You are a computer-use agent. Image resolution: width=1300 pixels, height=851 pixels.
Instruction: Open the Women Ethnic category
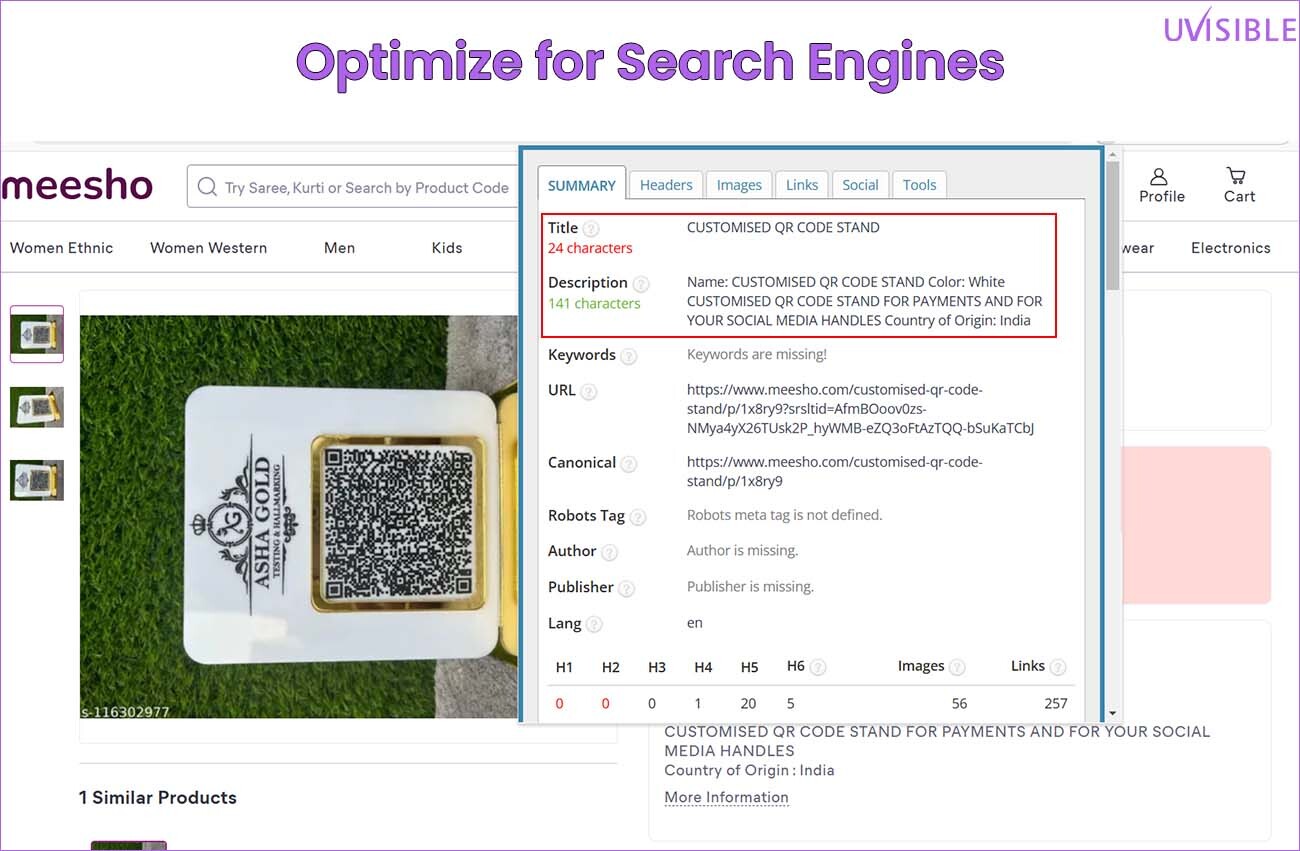click(61, 248)
